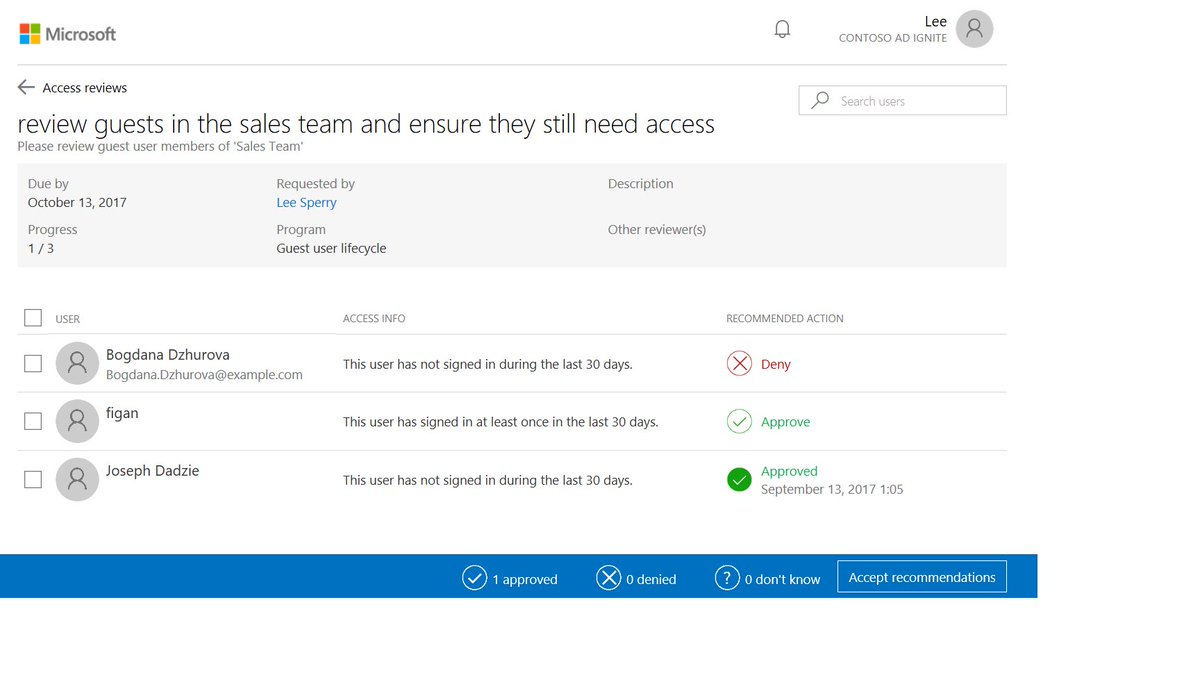Viewport: 1200px width, 675px height.
Task: Click the red Deny circle icon for Bogdana Dzhurova
Action: [x=739, y=363]
